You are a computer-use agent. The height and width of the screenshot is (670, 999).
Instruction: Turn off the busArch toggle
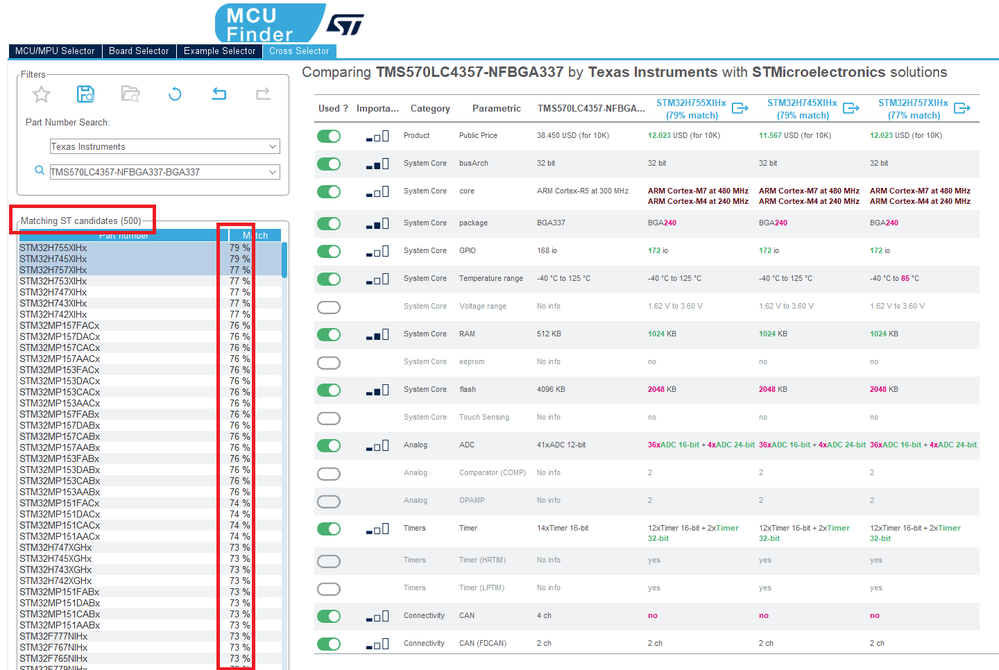[x=329, y=164]
